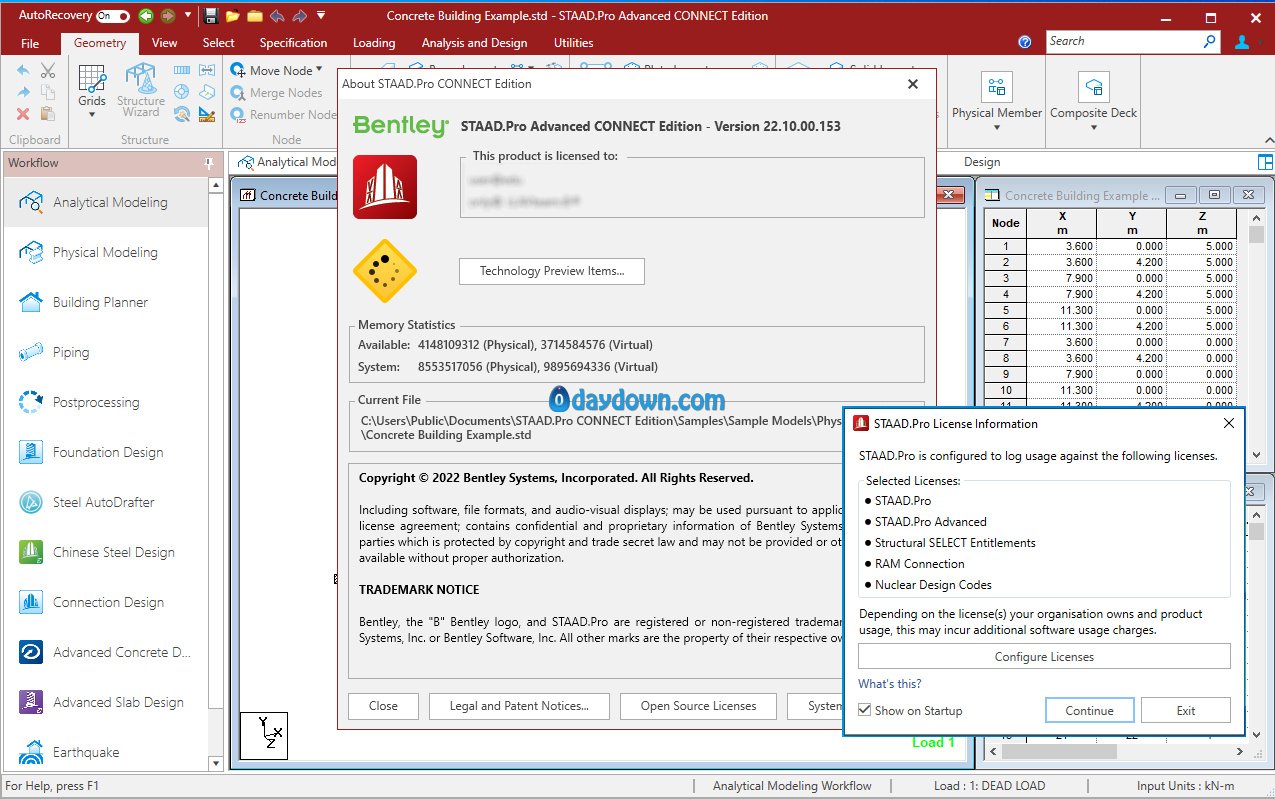1275x799 pixels.
Task: Click the Technology Preview Items button
Action: coord(552,271)
